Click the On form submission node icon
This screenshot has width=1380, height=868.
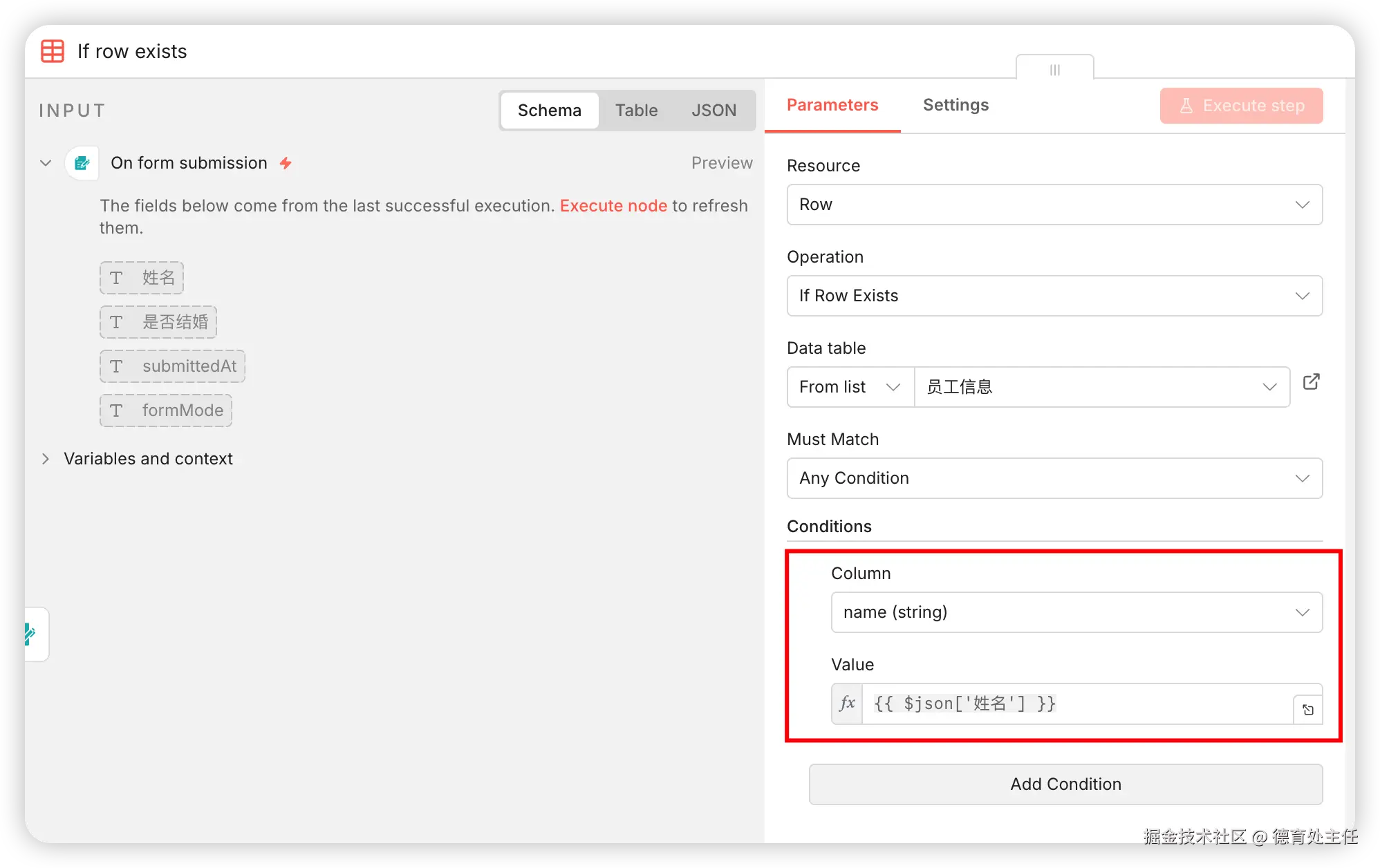click(82, 163)
